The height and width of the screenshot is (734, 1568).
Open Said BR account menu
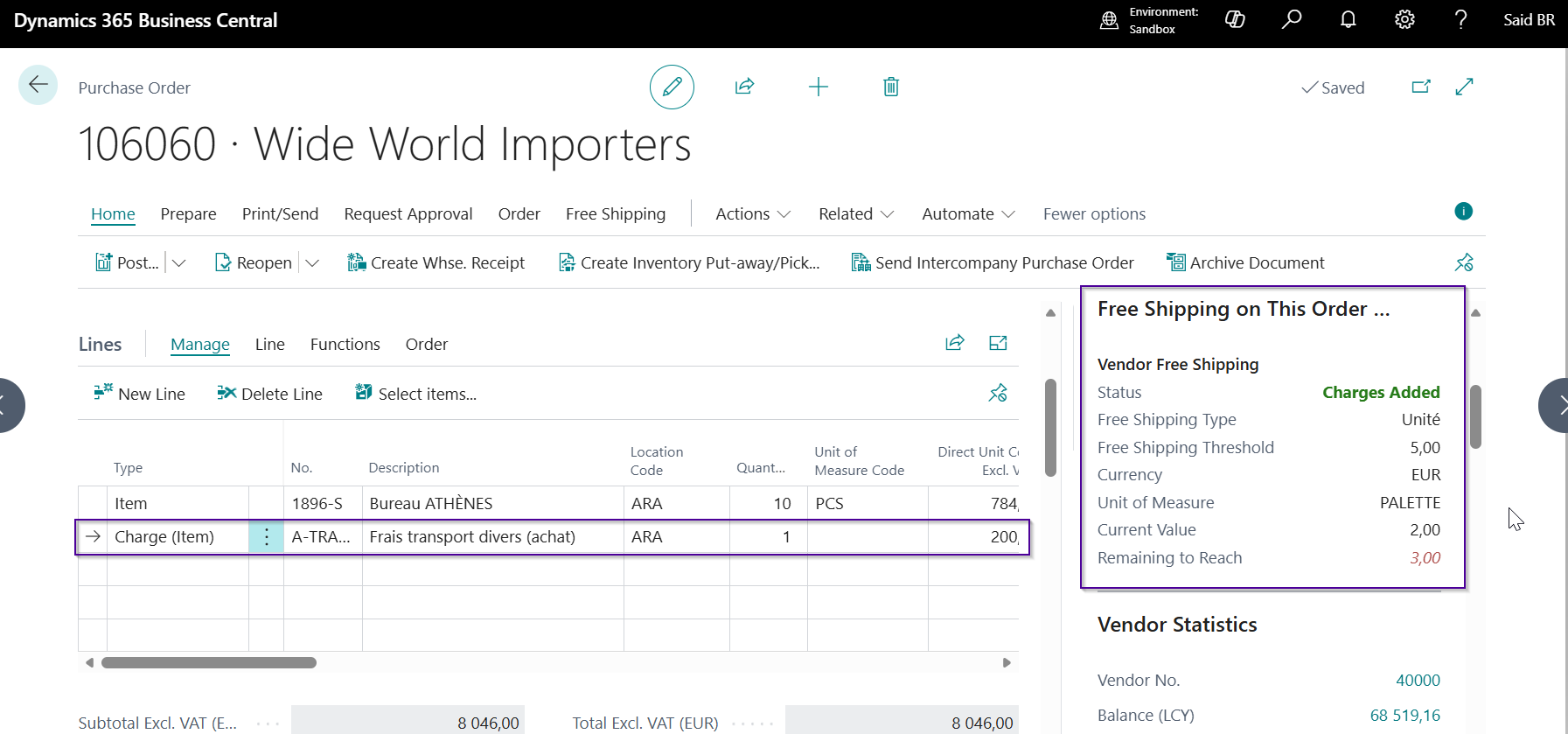1529,19
